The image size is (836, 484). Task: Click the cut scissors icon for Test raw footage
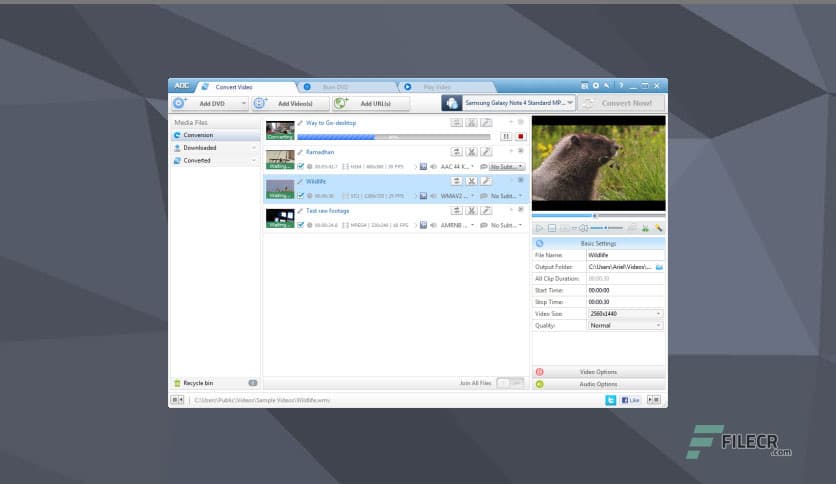[471, 211]
